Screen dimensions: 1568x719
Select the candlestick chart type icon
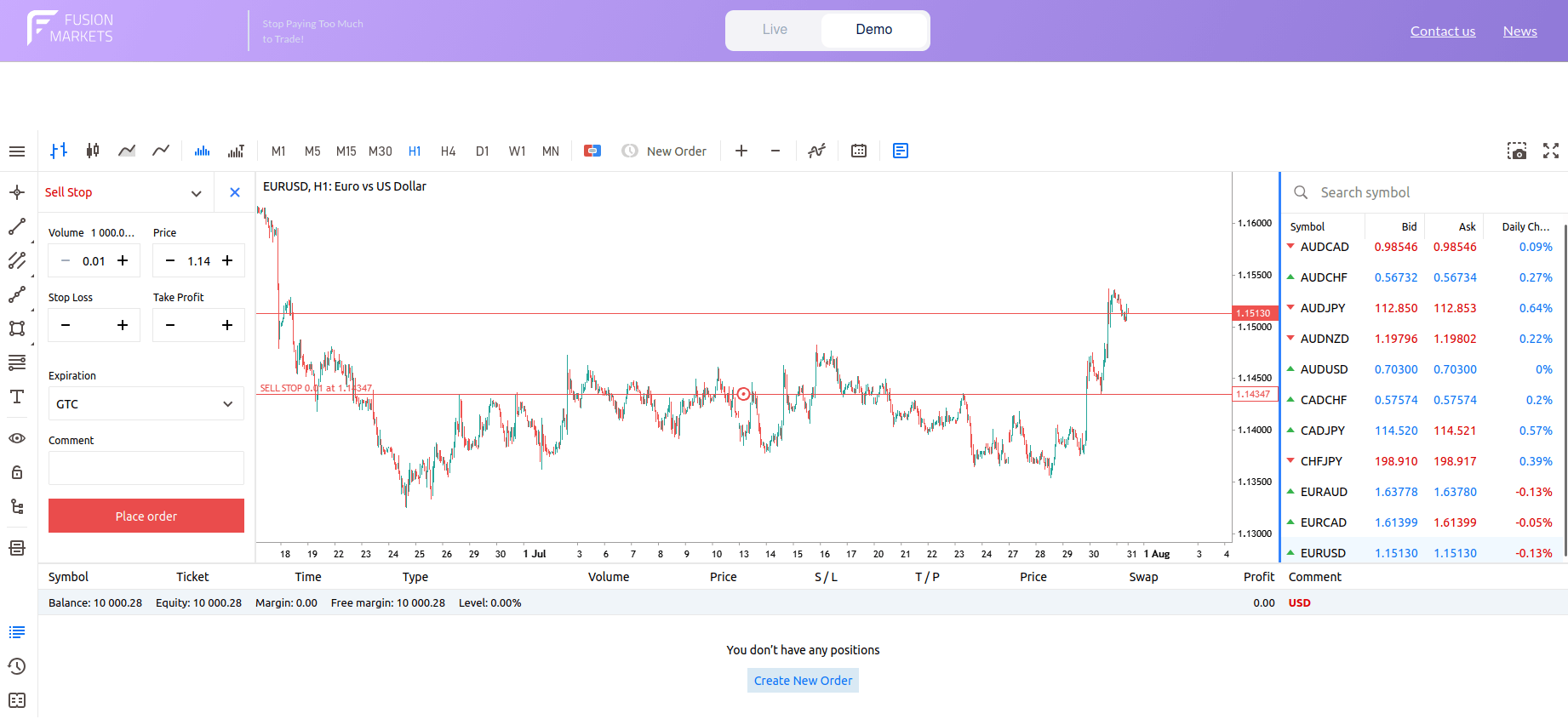93,151
